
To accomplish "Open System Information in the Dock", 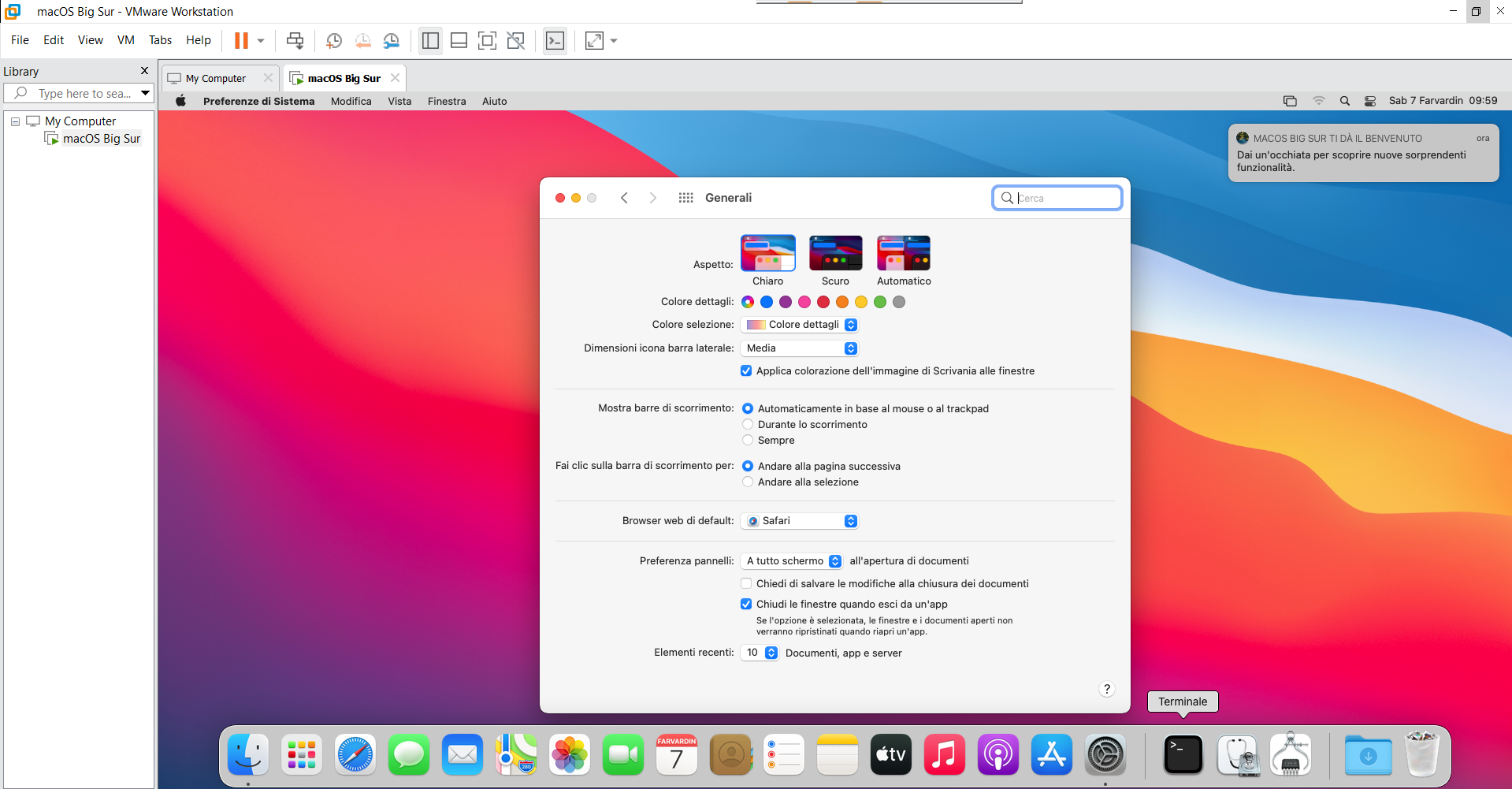I will 1291,754.
